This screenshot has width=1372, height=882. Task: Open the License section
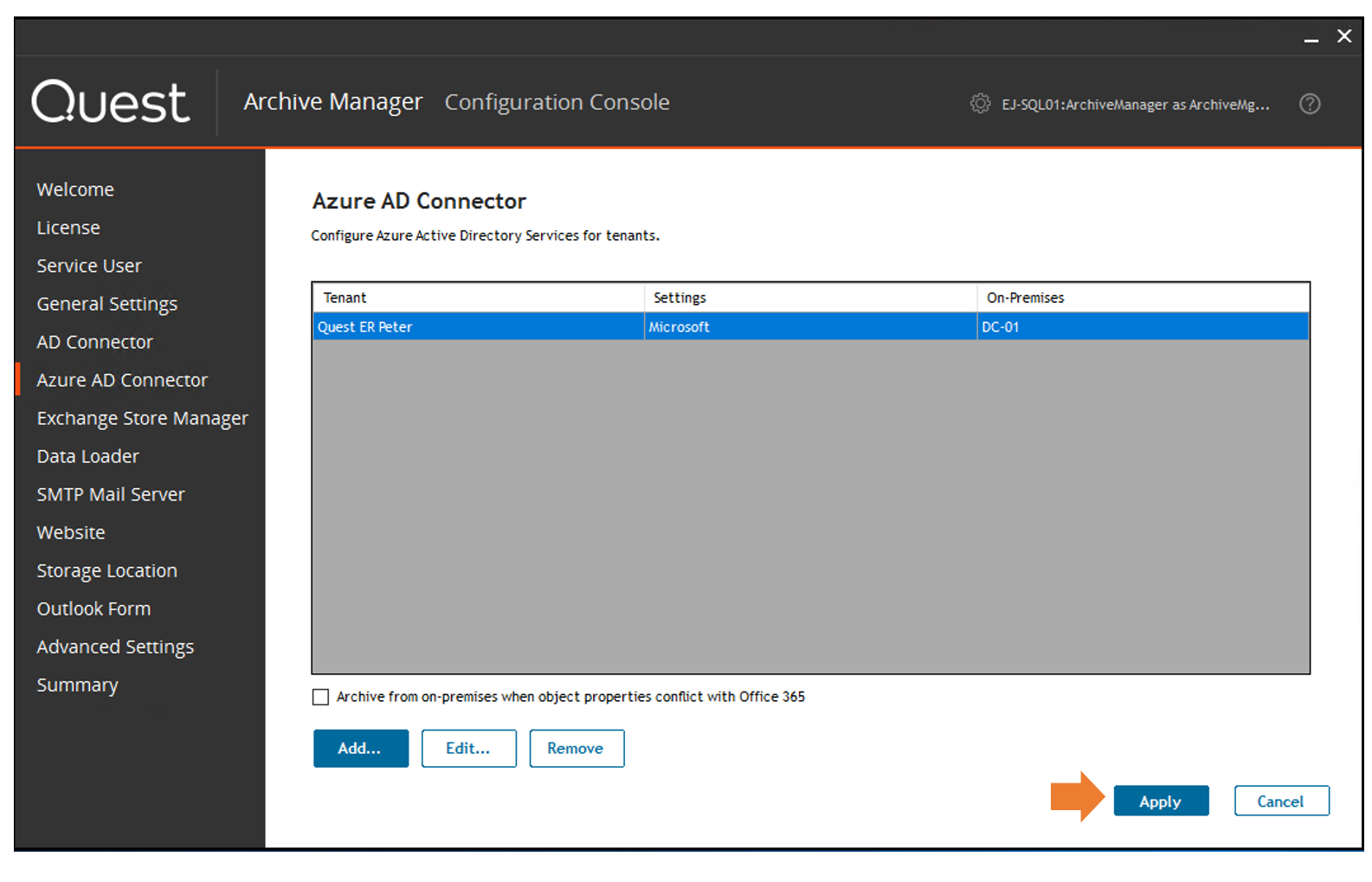68,228
